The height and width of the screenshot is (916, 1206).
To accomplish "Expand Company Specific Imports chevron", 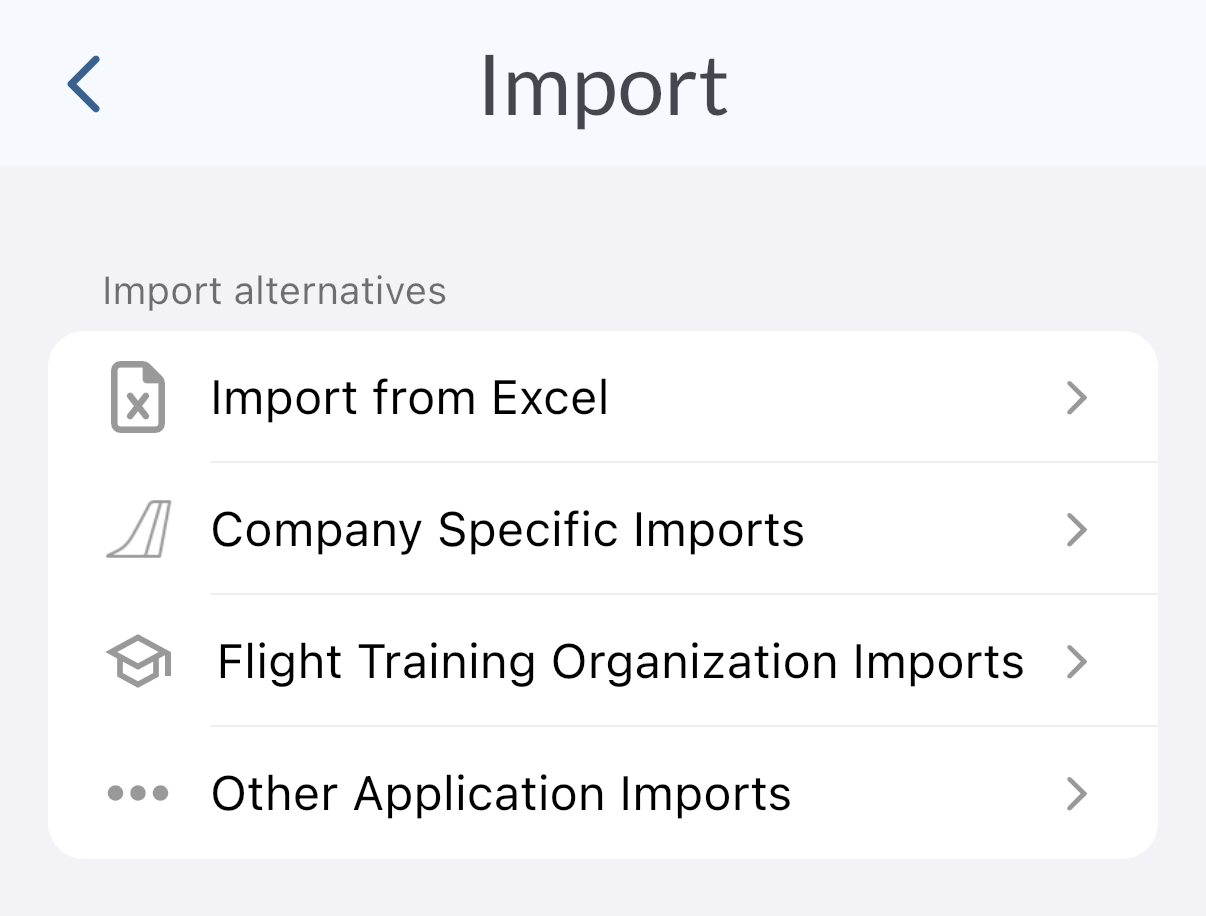I will [1076, 530].
